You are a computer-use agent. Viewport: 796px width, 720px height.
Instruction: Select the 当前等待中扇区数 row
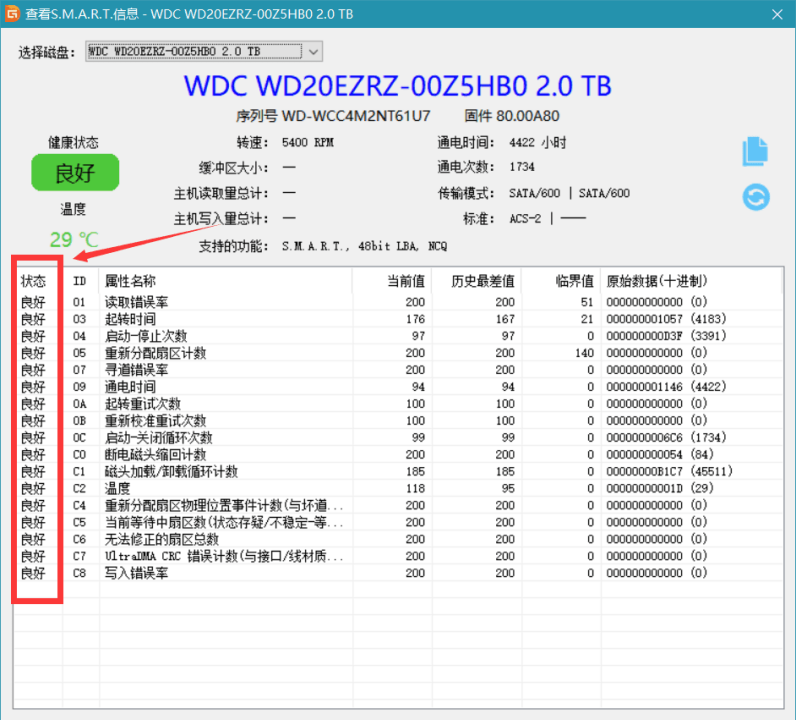tap(398, 522)
